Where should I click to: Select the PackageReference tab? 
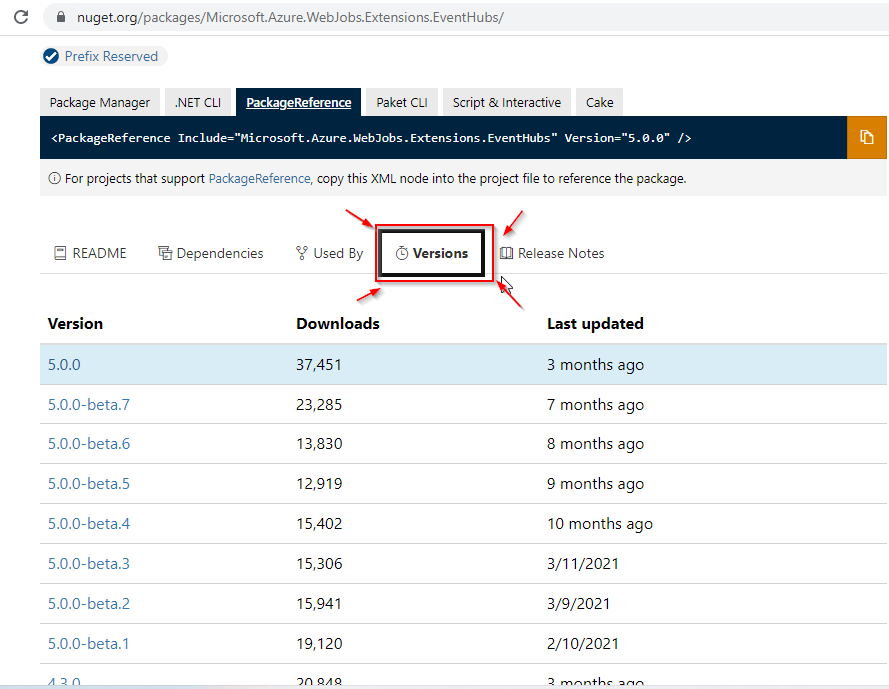point(298,102)
